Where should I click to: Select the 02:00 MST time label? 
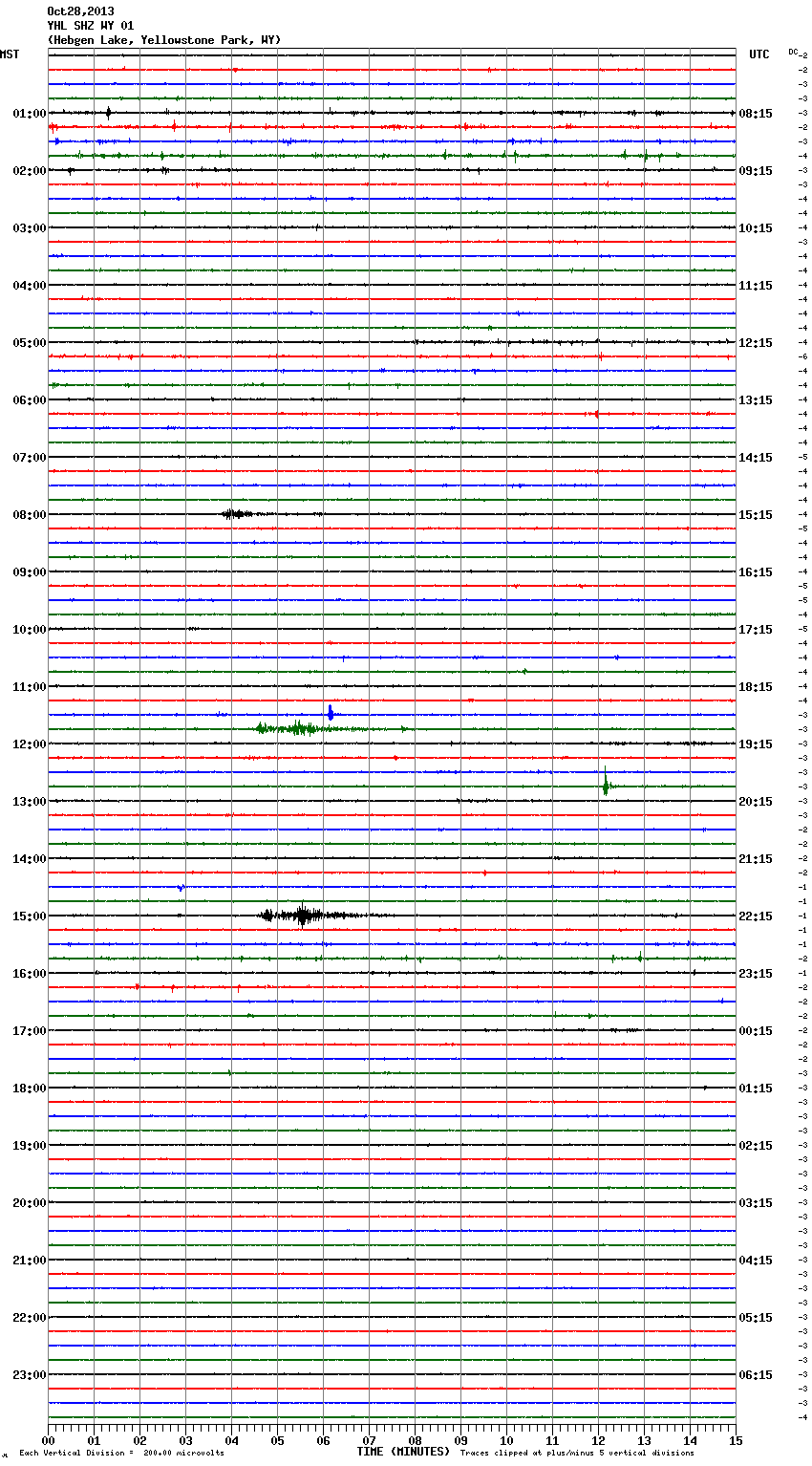coord(29,170)
